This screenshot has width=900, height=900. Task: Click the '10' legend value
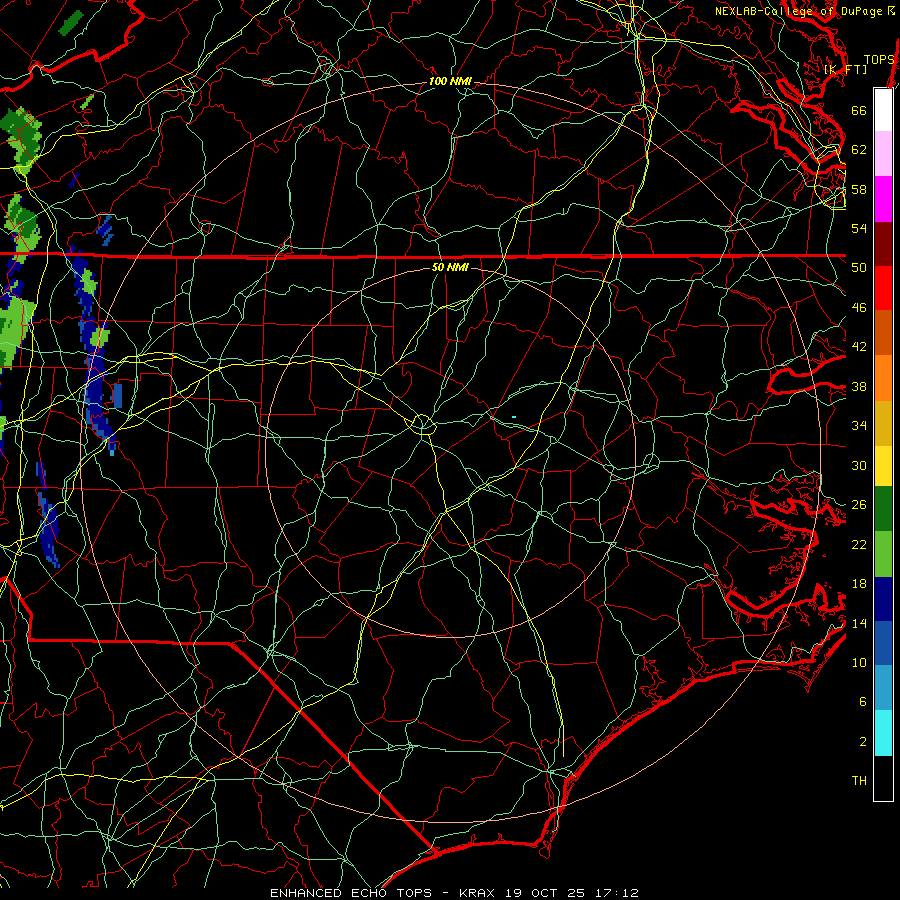pyautogui.click(x=859, y=663)
